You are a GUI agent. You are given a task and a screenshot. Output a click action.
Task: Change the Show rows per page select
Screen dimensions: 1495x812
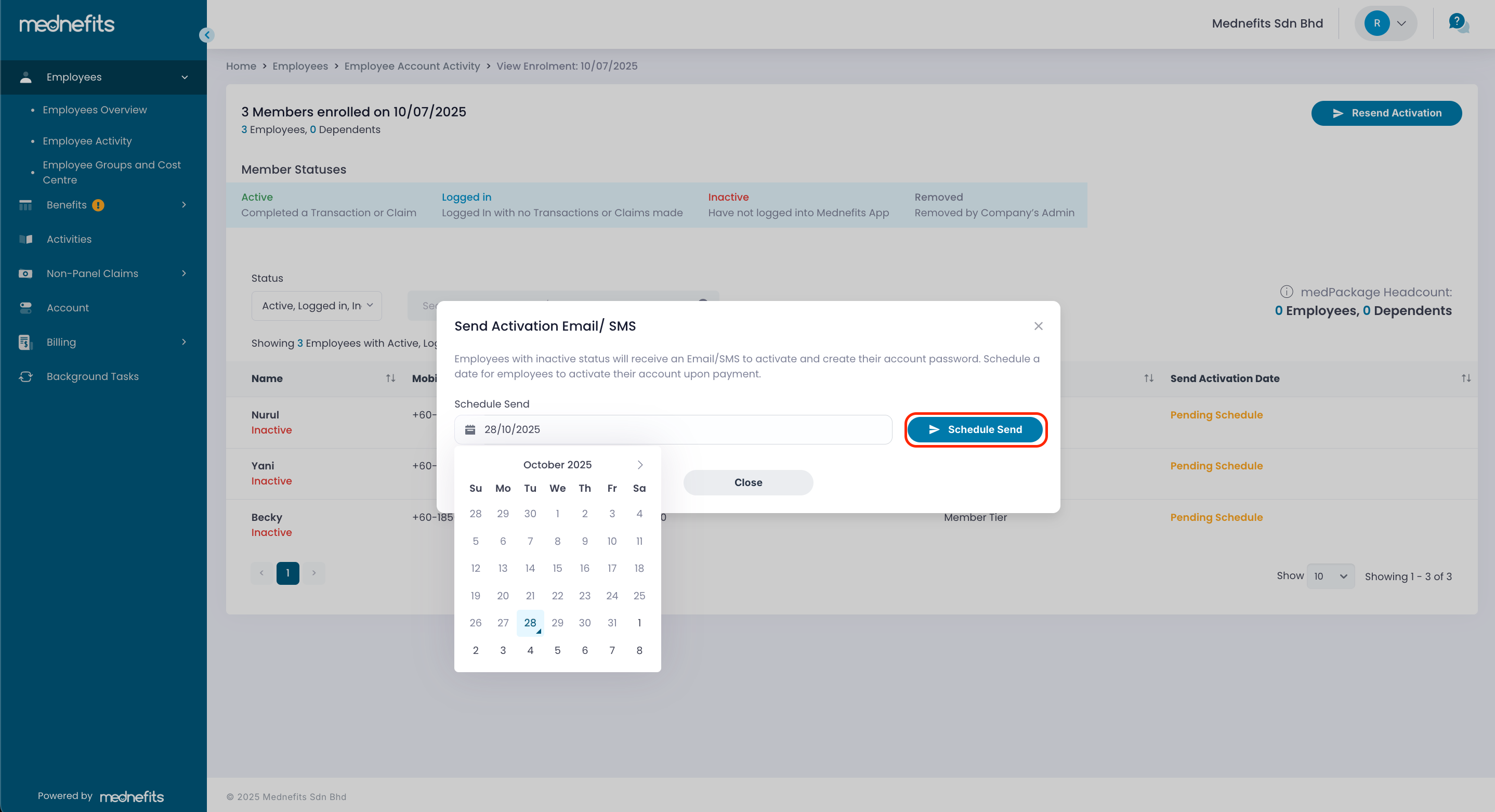[1330, 577]
